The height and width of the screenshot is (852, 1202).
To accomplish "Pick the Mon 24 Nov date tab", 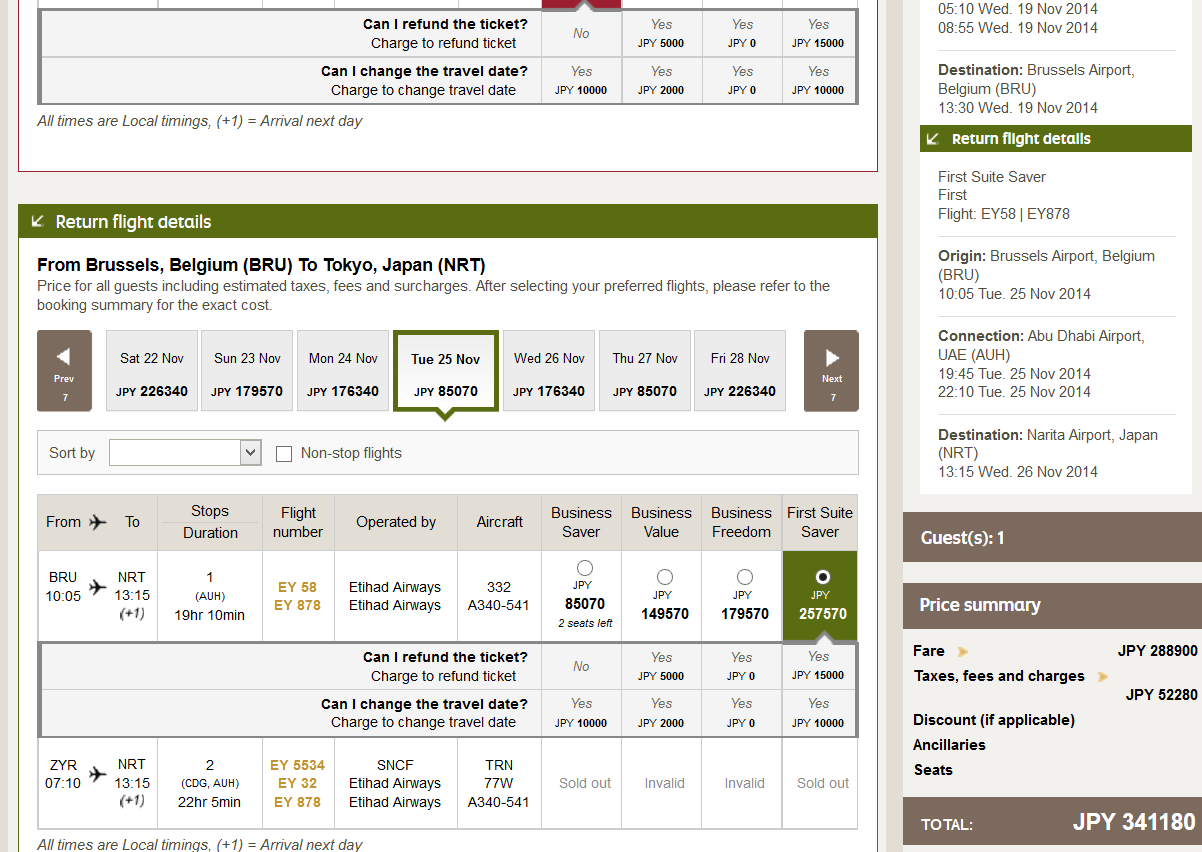I will [x=343, y=371].
